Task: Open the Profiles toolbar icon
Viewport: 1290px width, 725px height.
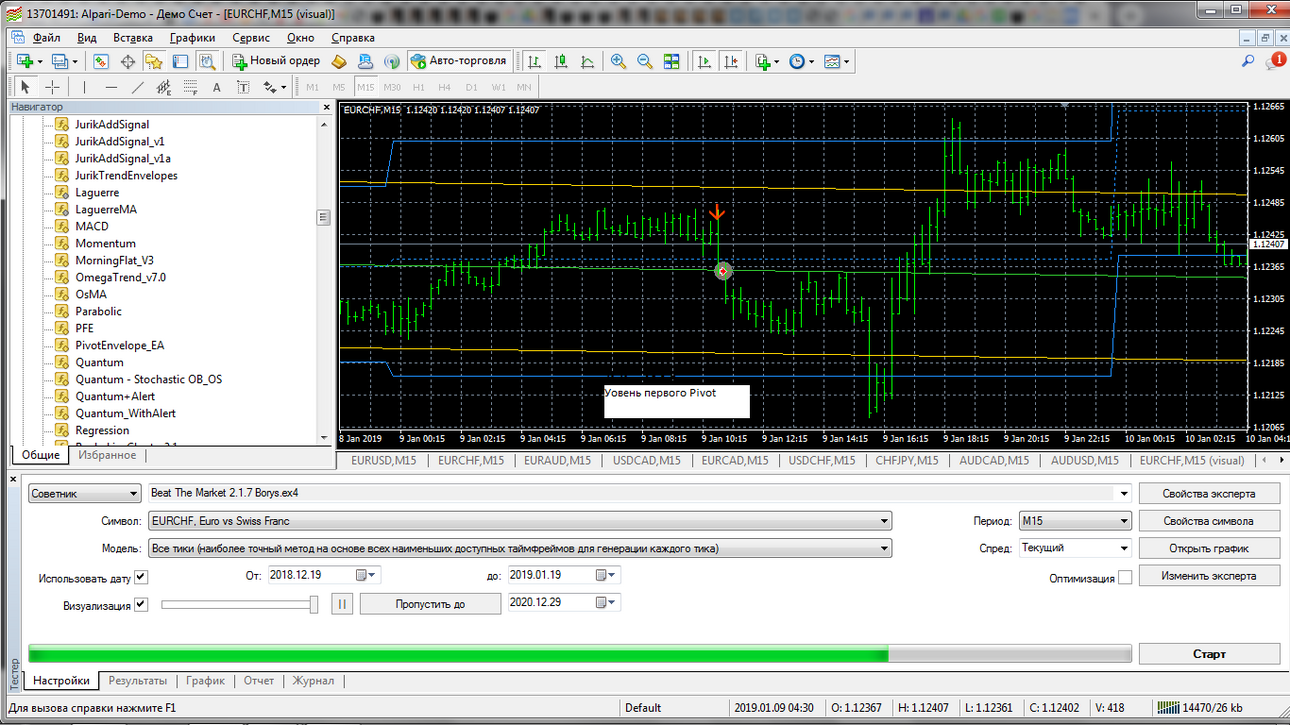Action: (x=60, y=61)
